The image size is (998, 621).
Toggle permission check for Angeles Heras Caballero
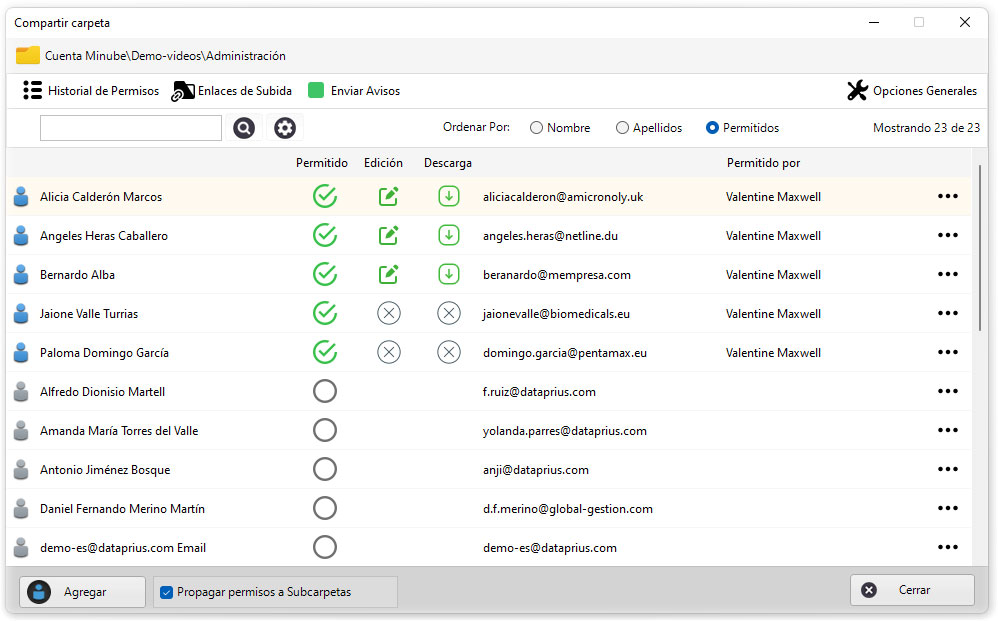coord(325,235)
